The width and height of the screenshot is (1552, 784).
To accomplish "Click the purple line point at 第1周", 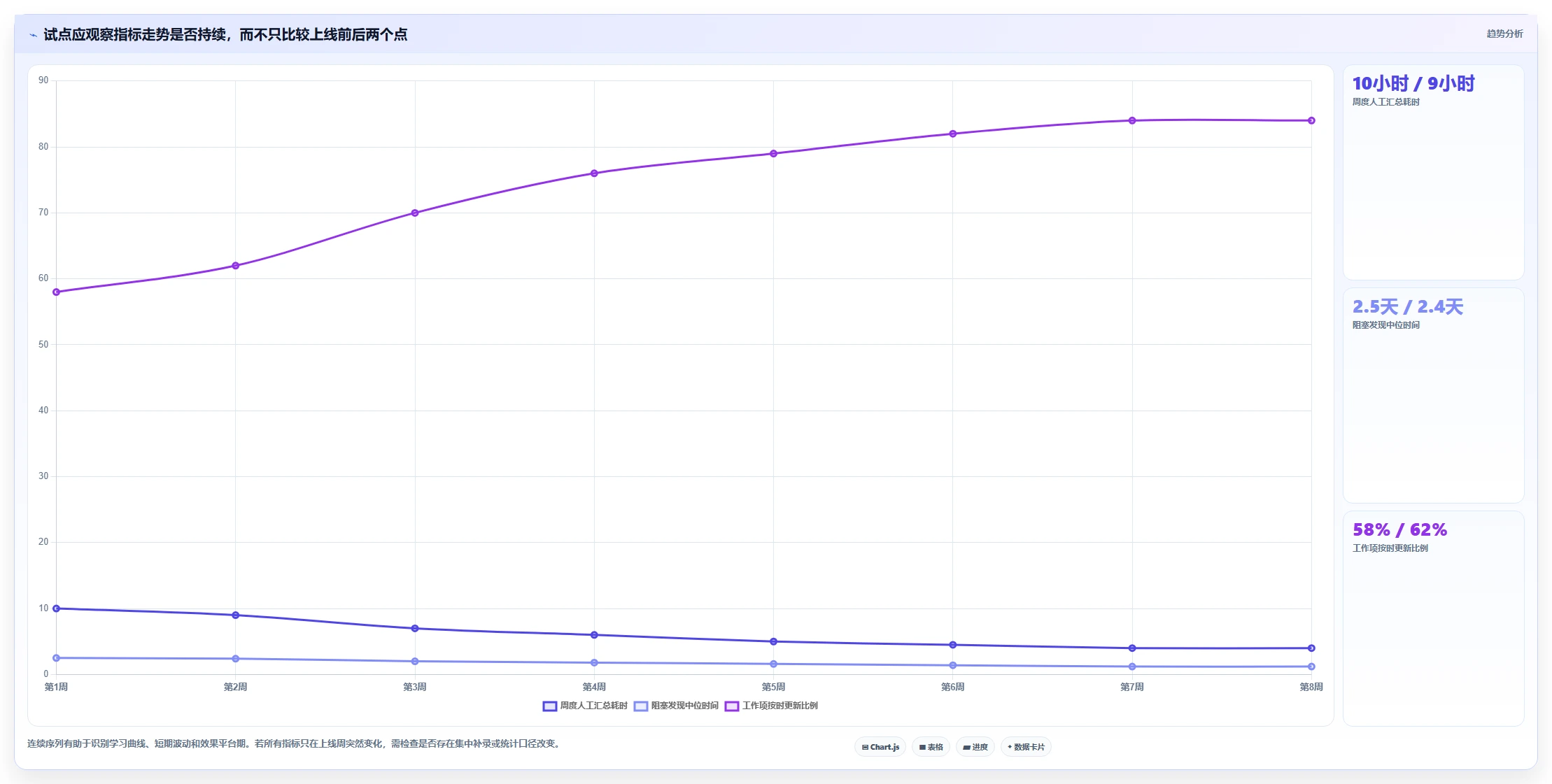I will pos(56,292).
